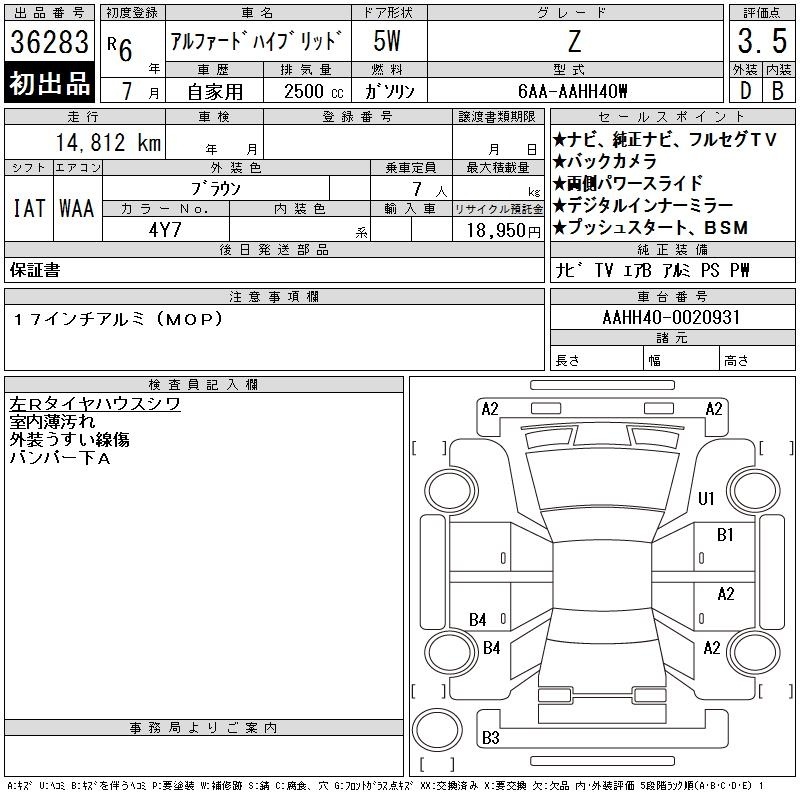
Task: Select the 幅 dimension cell
Action: pos(682,360)
